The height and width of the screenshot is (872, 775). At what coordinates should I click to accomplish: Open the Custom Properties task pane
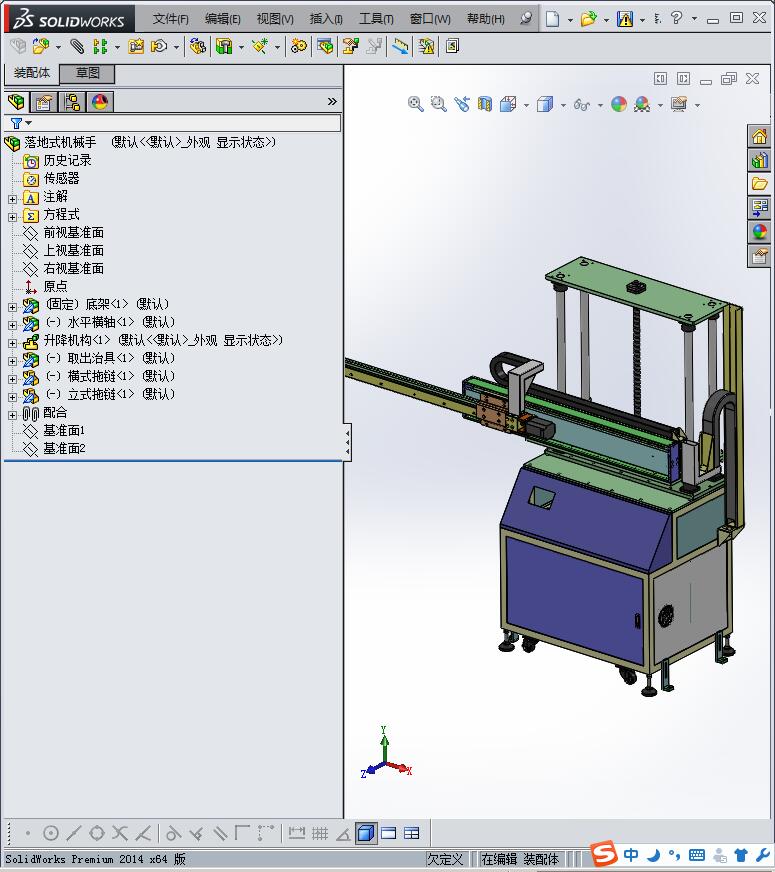coord(759,256)
